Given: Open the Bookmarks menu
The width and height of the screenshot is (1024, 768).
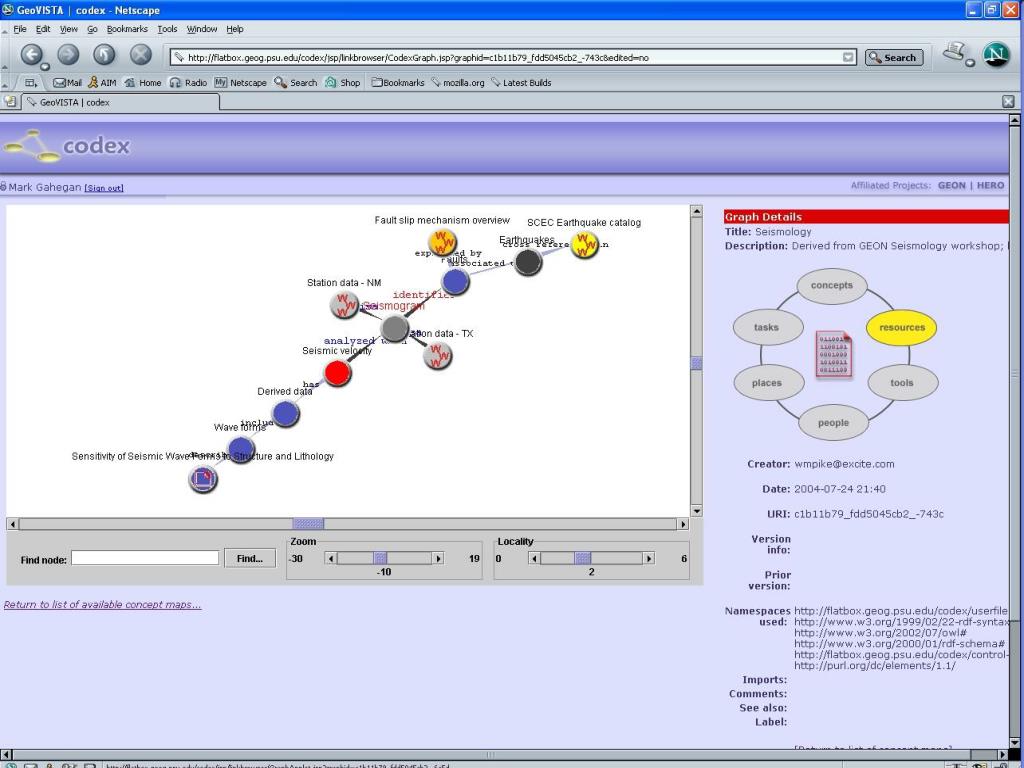Looking at the screenshot, I should click(127, 29).
